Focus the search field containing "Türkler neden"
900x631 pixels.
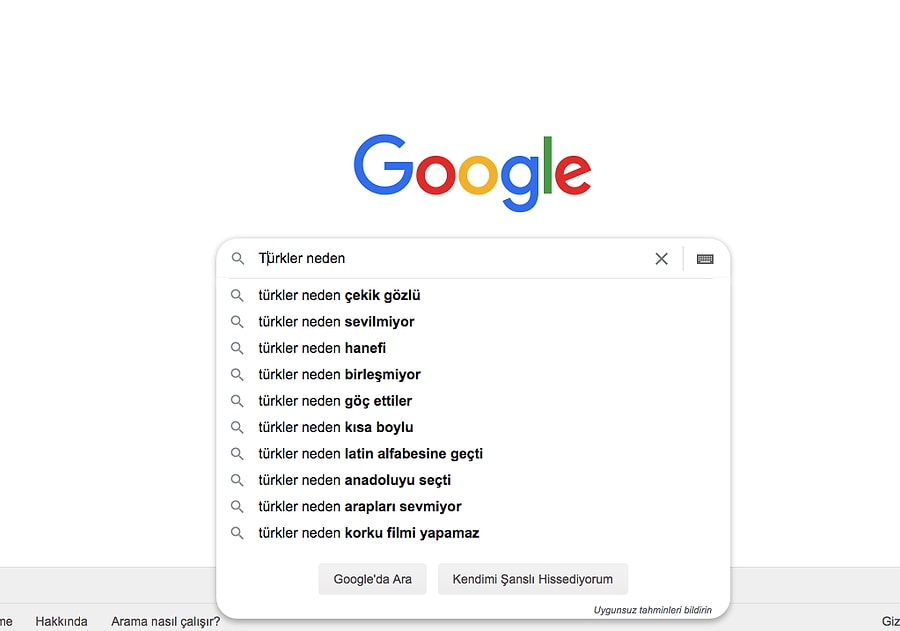pyautogui.click(x=450, y=259)
